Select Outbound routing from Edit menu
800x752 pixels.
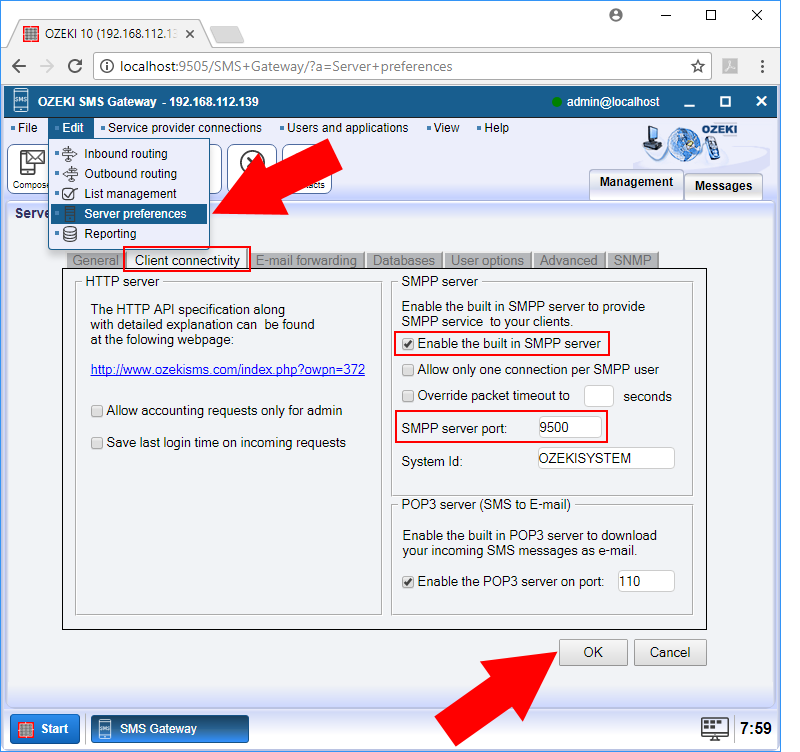coord(129,174)
